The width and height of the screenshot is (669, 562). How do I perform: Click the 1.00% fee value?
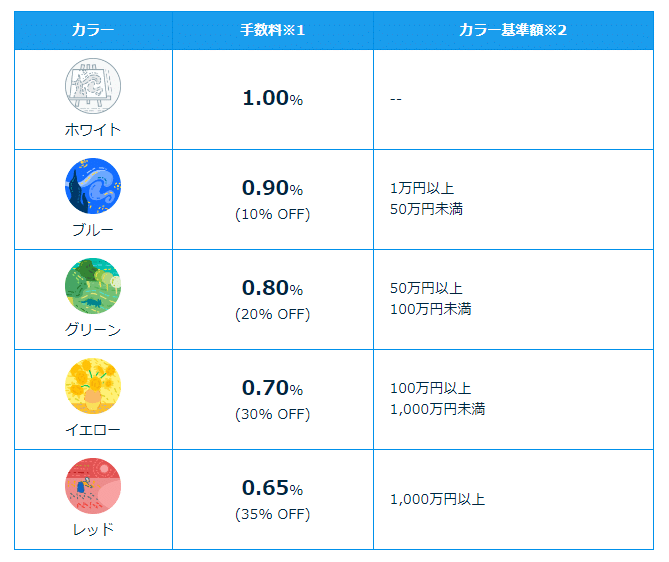[273, 98]
